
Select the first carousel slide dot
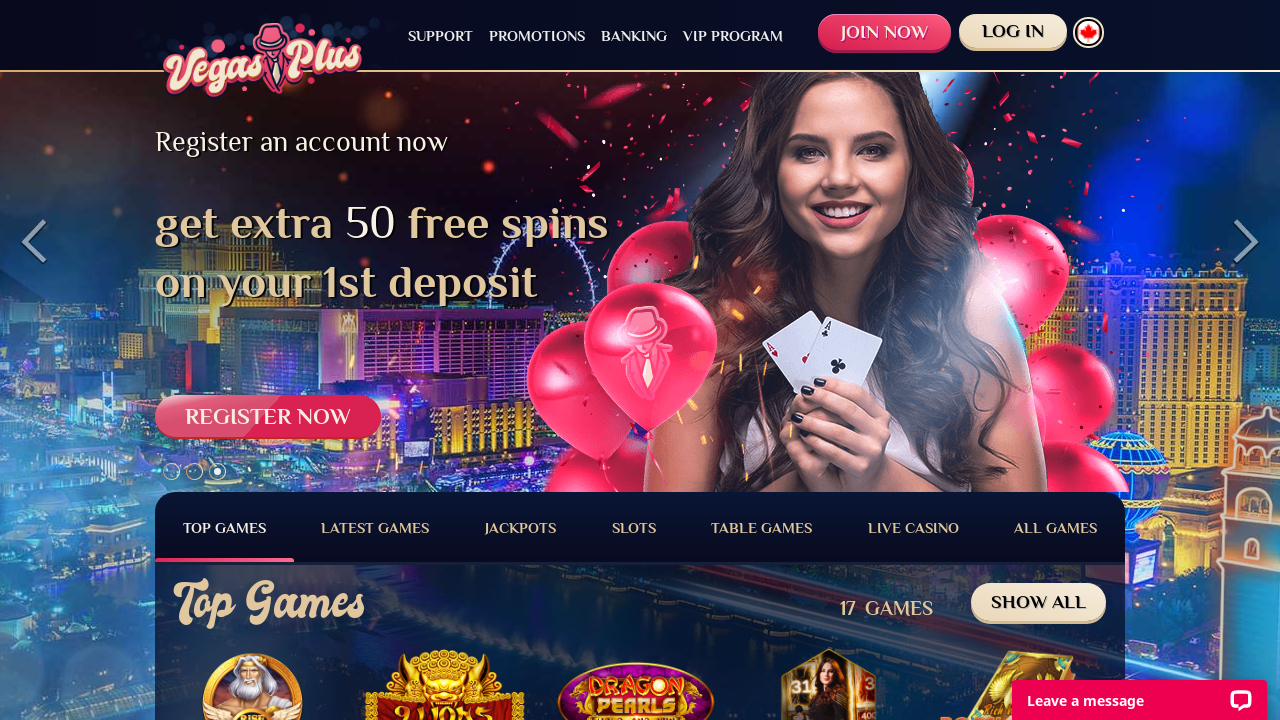[x=171, y=471]
